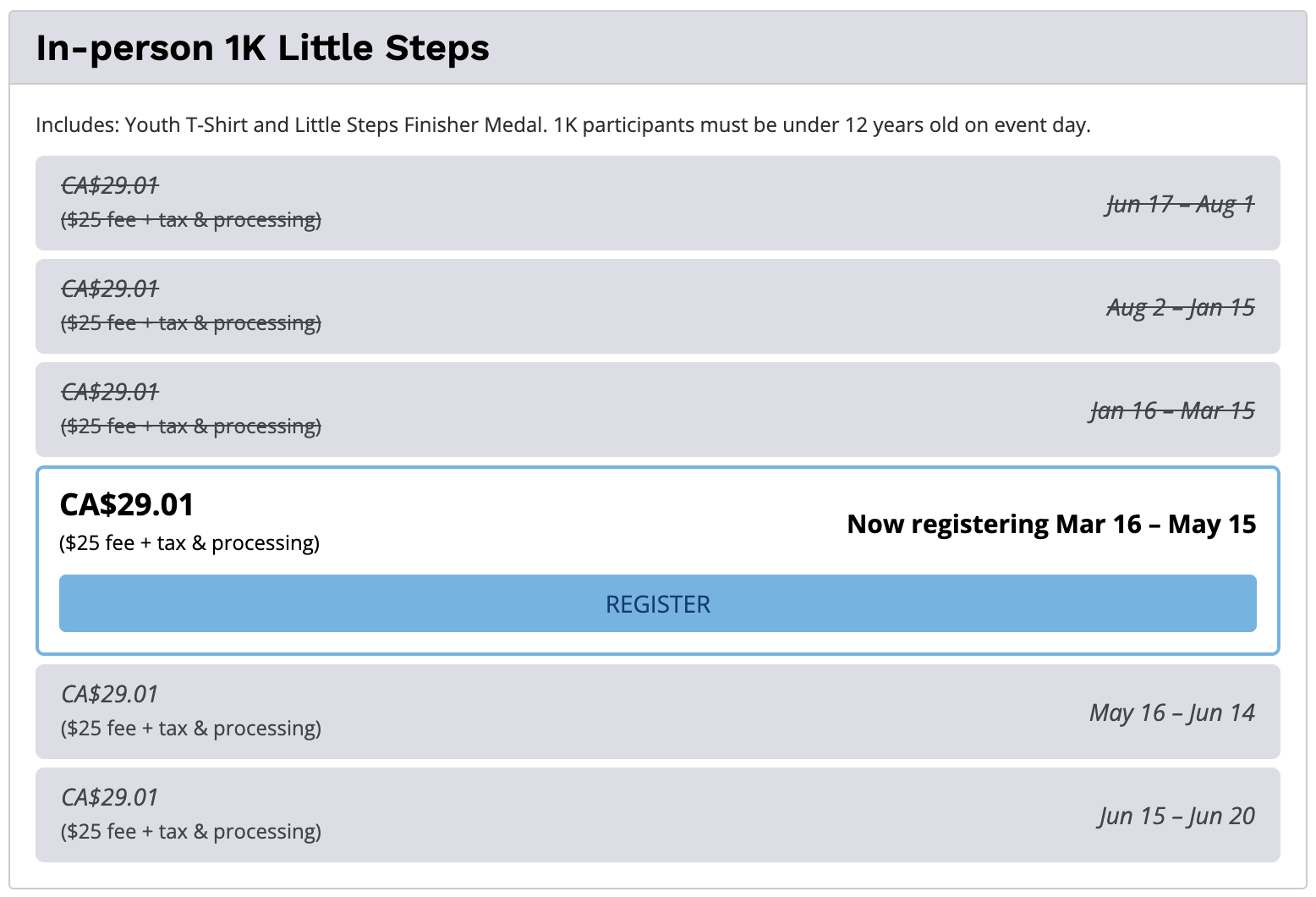Click the upcoming May 16 – Jun 14 date range
The height and width of the screenshot is (897, 1316).
(x=1171, y=713)
